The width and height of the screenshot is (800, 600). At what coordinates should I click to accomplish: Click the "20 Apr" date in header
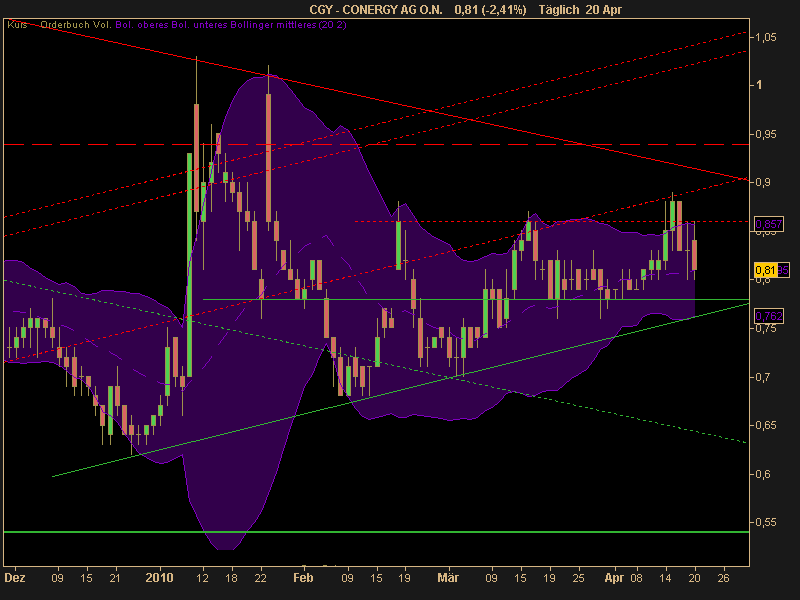pyautogui.click(x=604, y=10)
